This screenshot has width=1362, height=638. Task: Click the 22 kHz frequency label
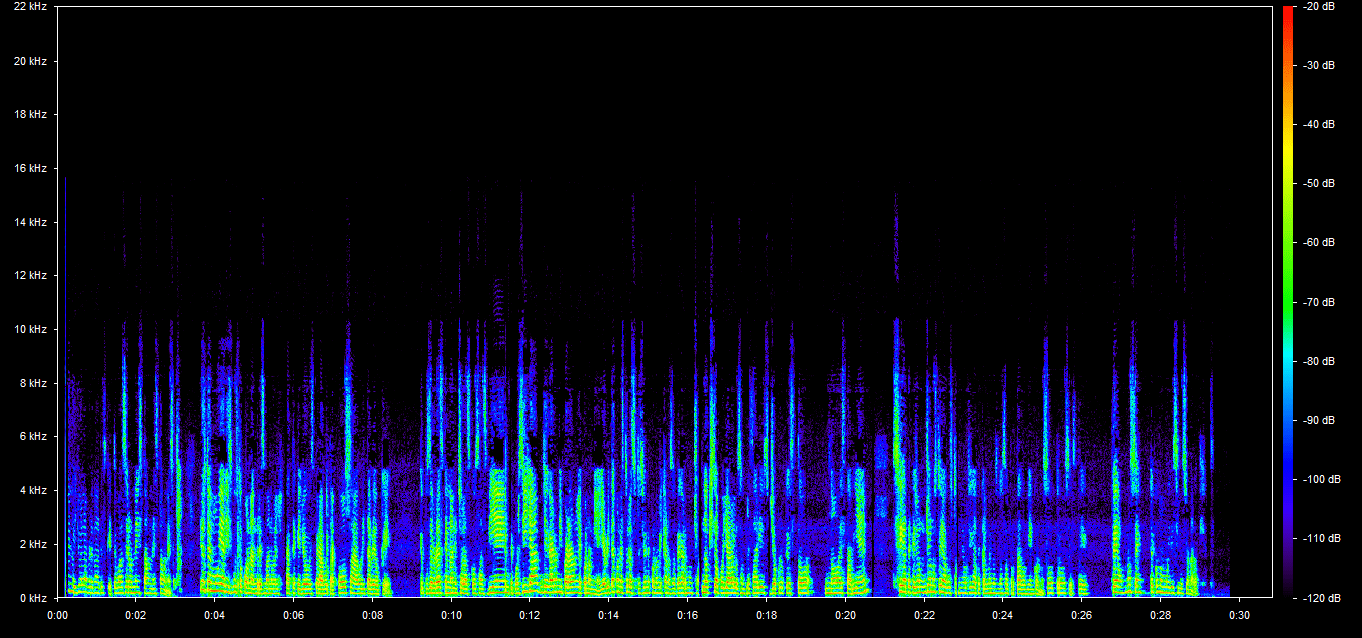pyautogui.click(x=29, y=7)
